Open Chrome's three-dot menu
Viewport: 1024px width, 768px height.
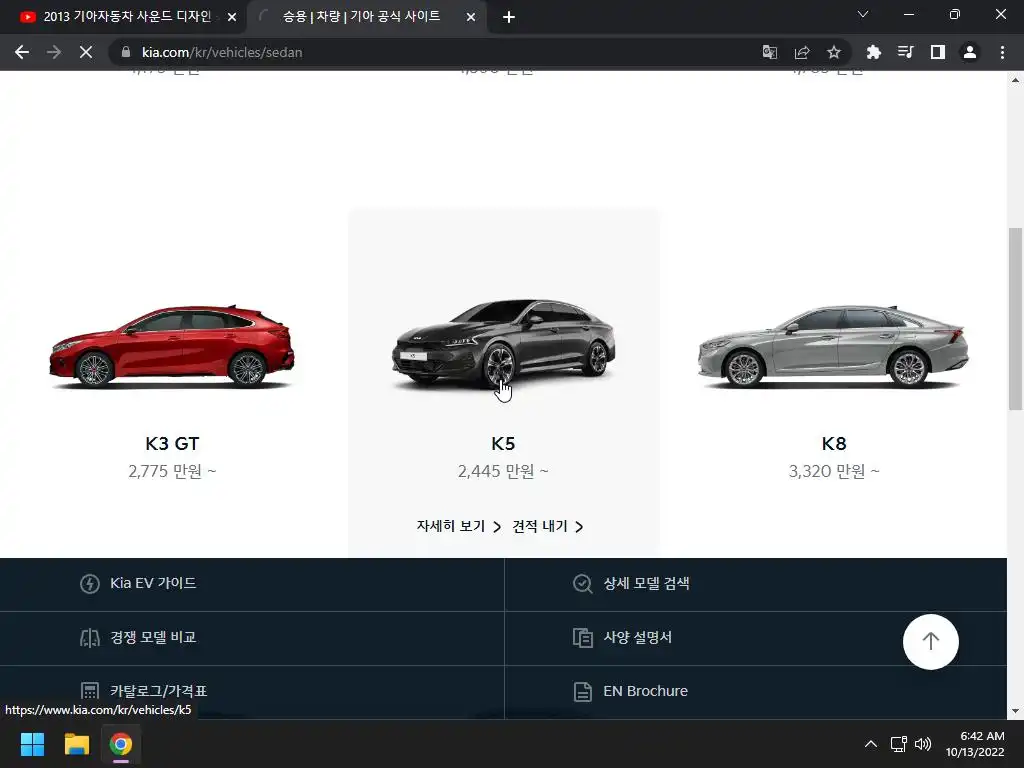(1002, 52)
